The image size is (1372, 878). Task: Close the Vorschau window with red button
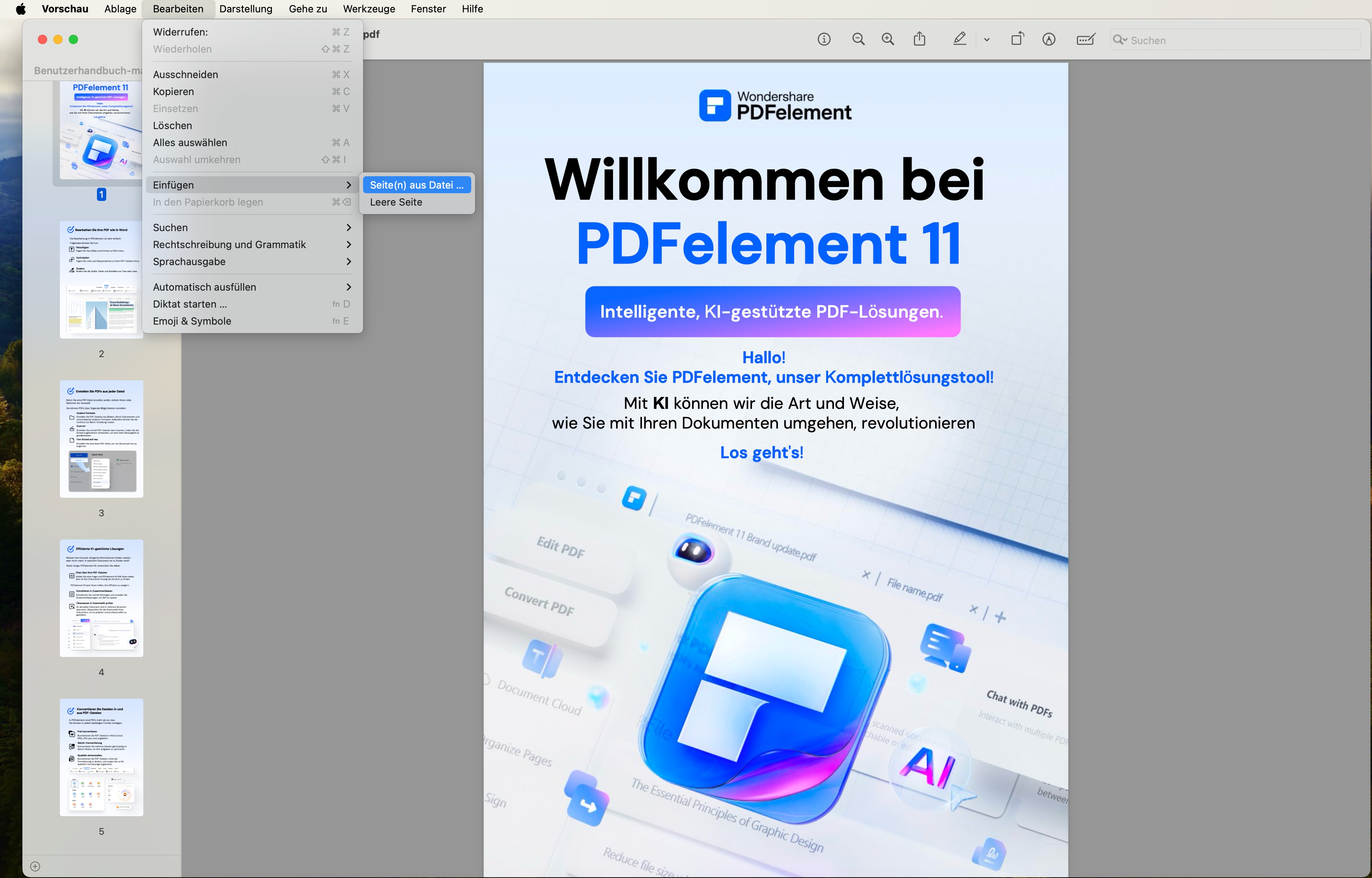coord(42,39)
